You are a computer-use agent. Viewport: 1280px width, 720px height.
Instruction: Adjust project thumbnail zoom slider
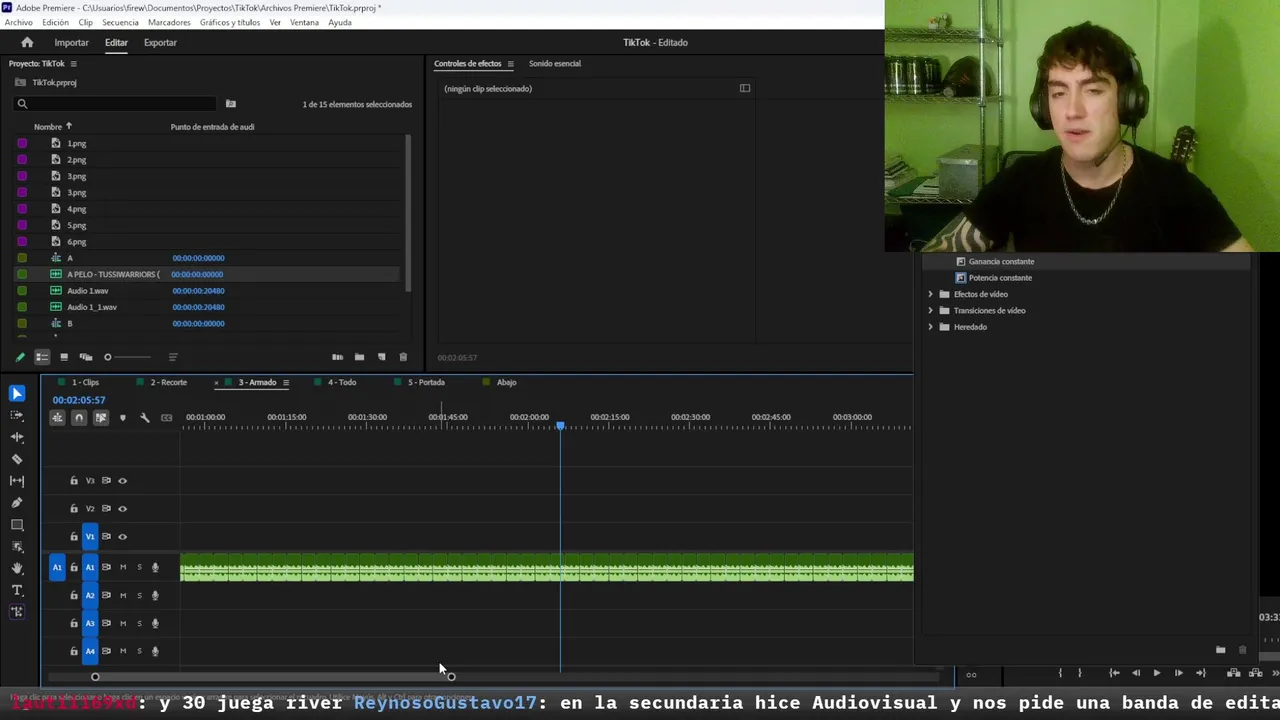pos(108,357)
